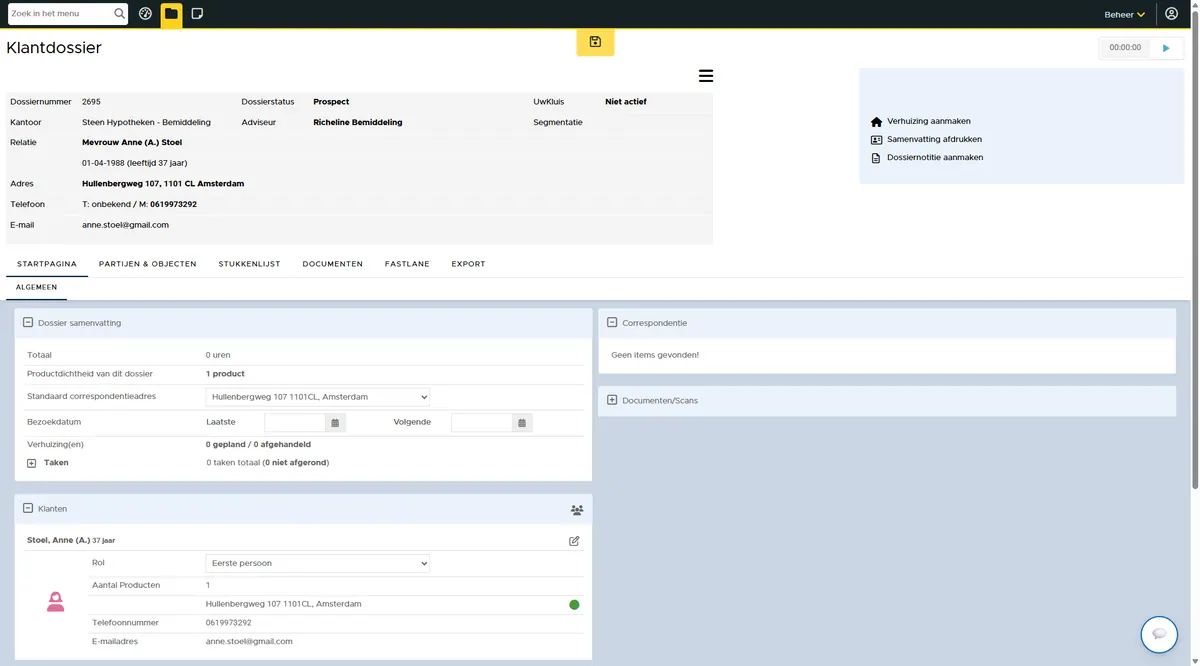This screenshot has width=1200, height=666.
Task: Click the Dossiernotitie aanmaken link
Action: point(934,158)
